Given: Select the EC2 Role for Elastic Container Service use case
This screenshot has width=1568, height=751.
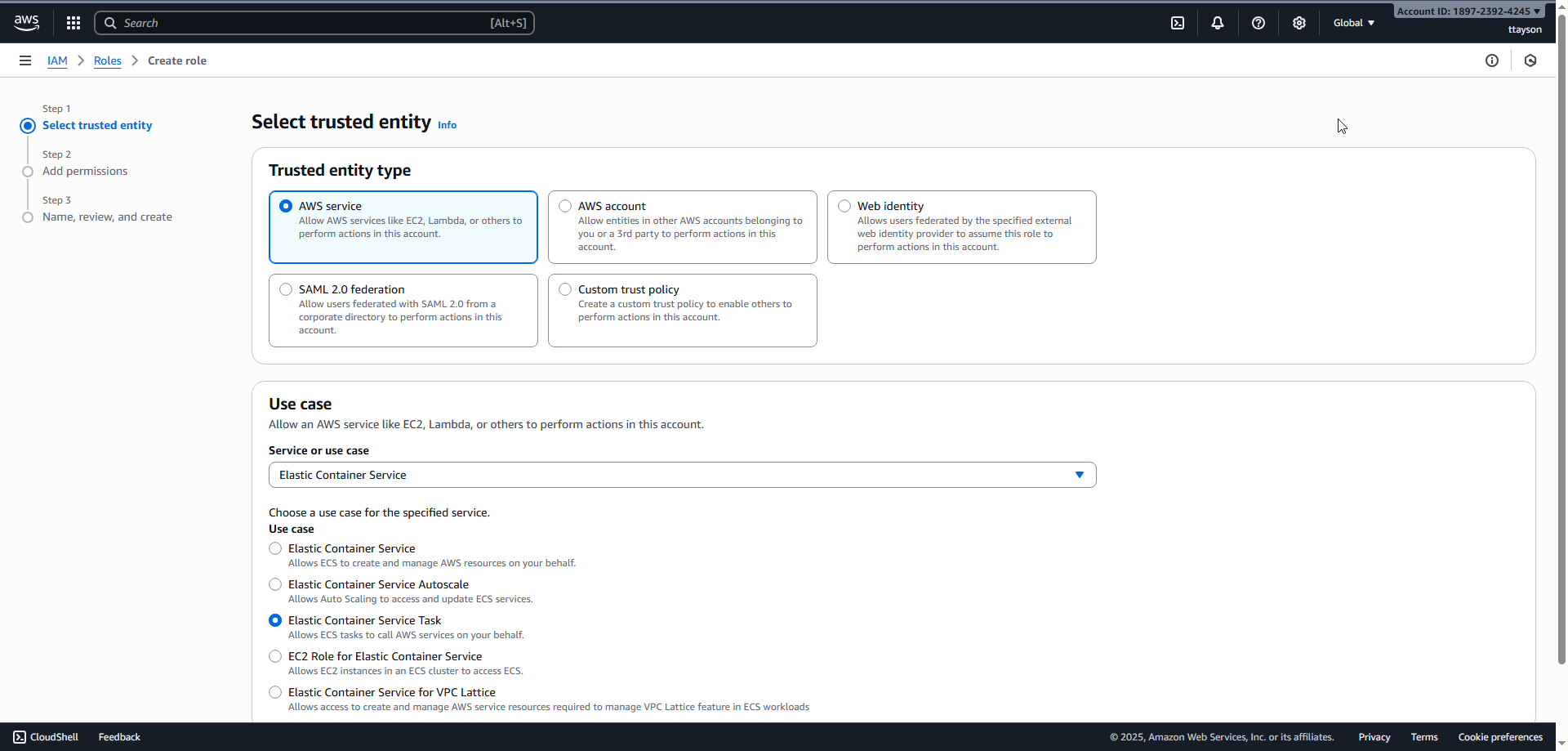Looking at the screenshot, I should tap(275, 656).
